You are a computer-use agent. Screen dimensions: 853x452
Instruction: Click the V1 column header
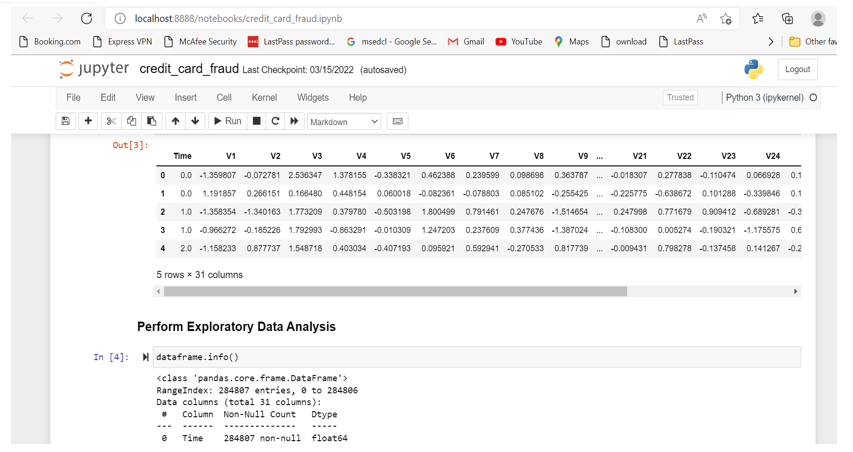click(231, 156)
